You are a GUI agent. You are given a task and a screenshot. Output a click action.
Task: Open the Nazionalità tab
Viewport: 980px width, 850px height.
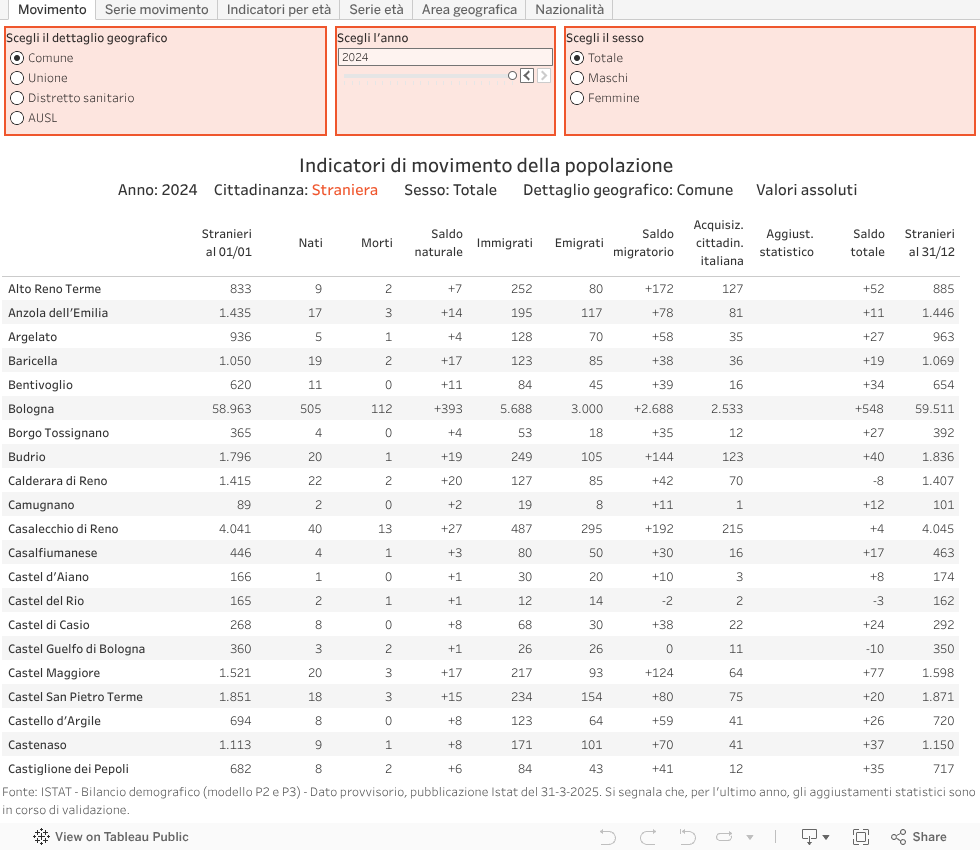pos(569,9)
